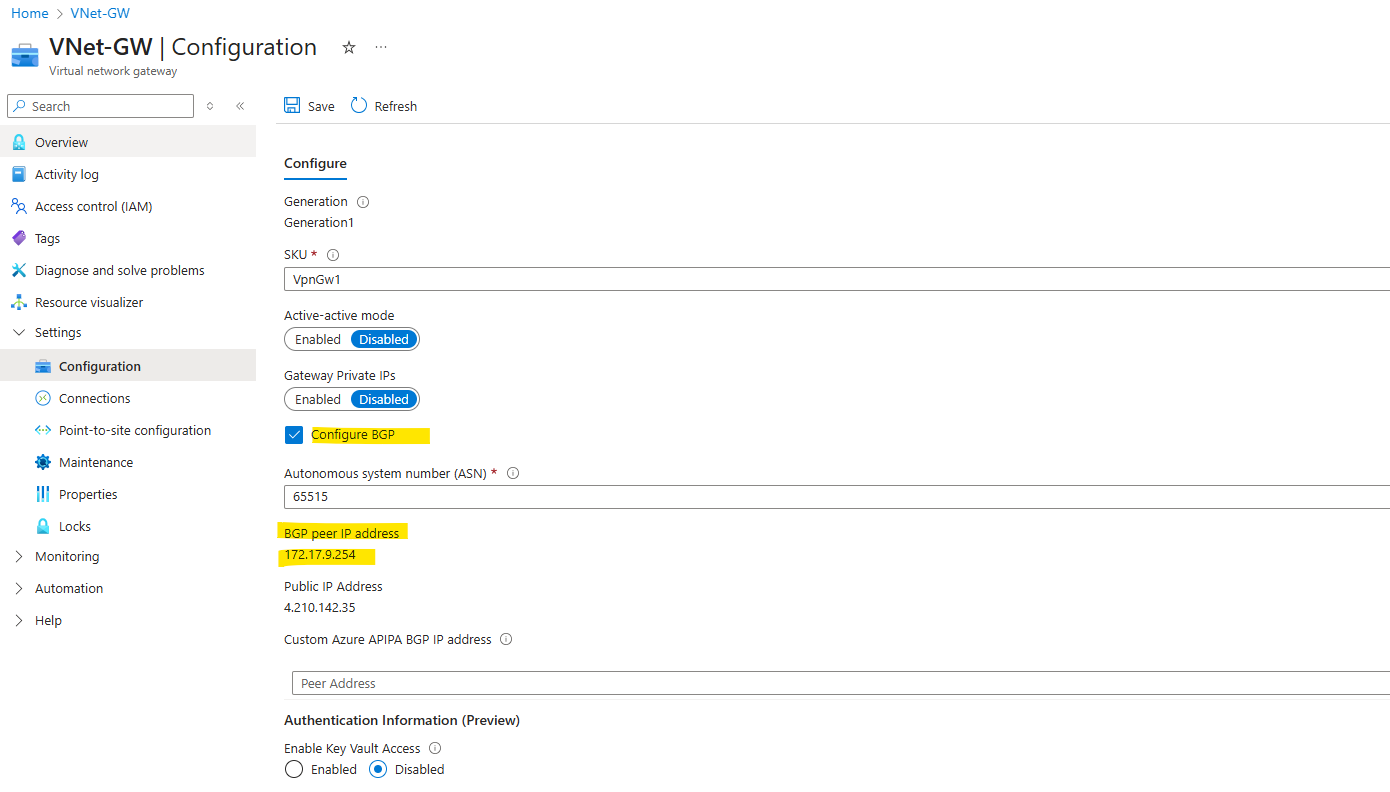Go to Connections settings page
This screenshot has height=792, width=1390.
click(128, 398)
